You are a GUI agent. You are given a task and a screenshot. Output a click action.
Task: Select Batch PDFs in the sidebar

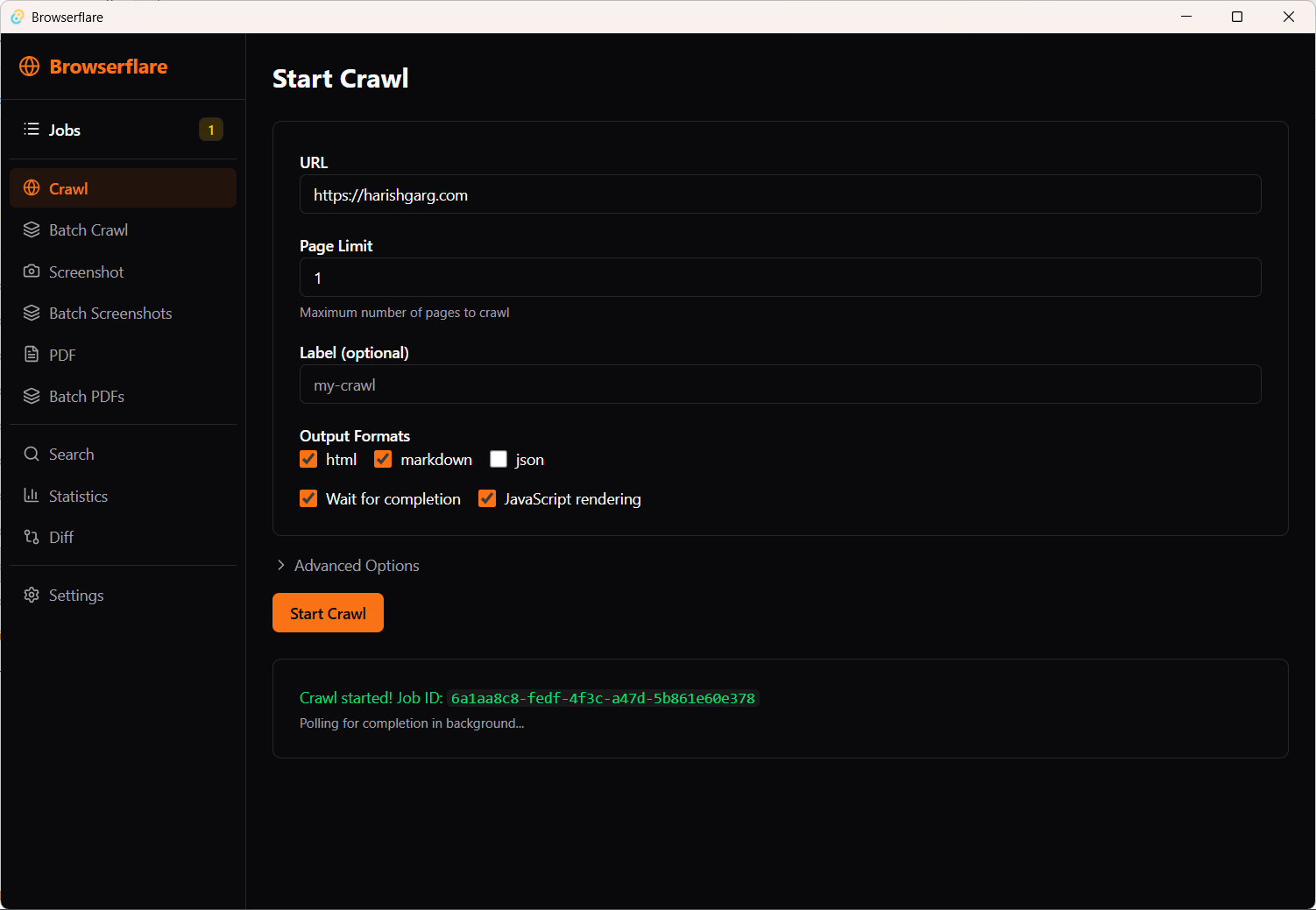pyautogui.click(x=32, y=396)
